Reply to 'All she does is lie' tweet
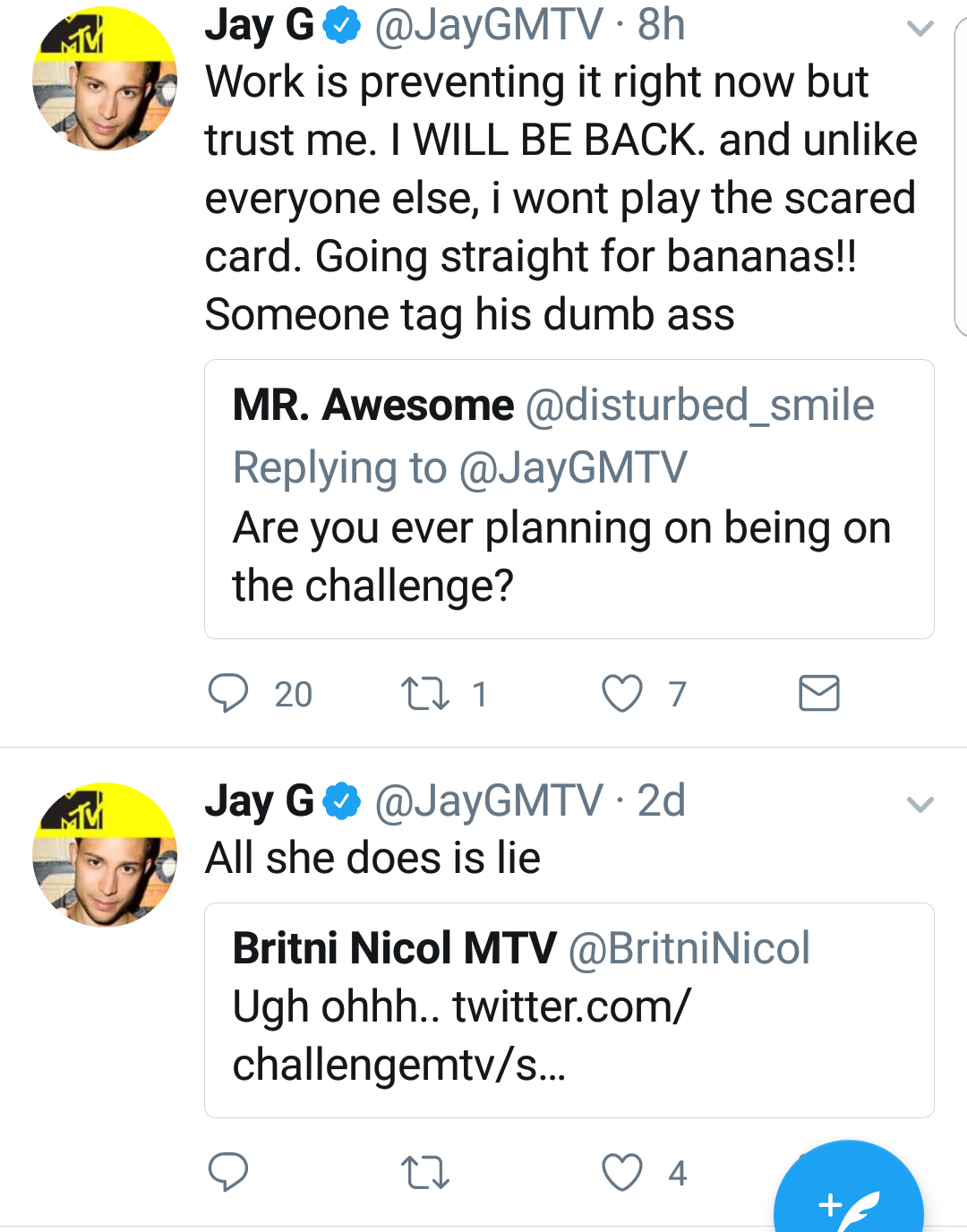This screenshot has height=1232, width=967. click(228, 1172)
